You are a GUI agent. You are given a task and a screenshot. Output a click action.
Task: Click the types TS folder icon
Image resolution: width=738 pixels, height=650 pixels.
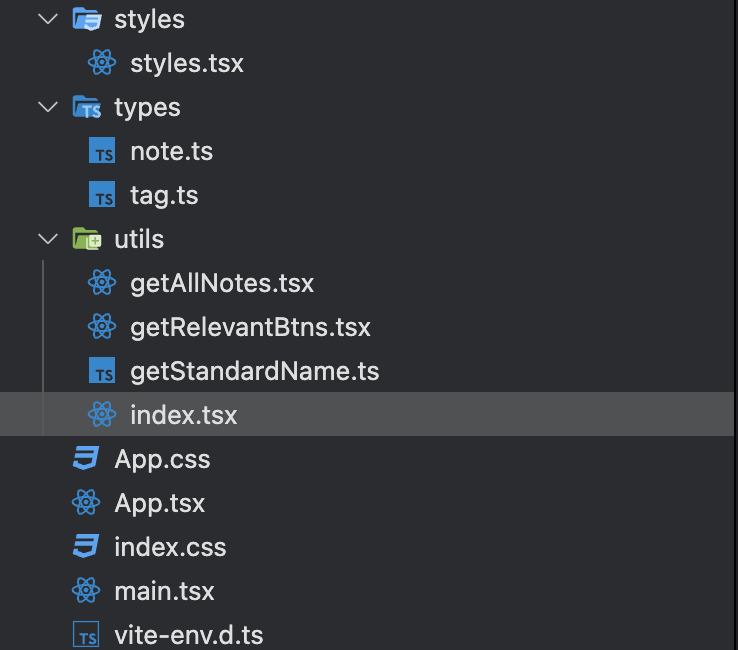click(87, 107)
